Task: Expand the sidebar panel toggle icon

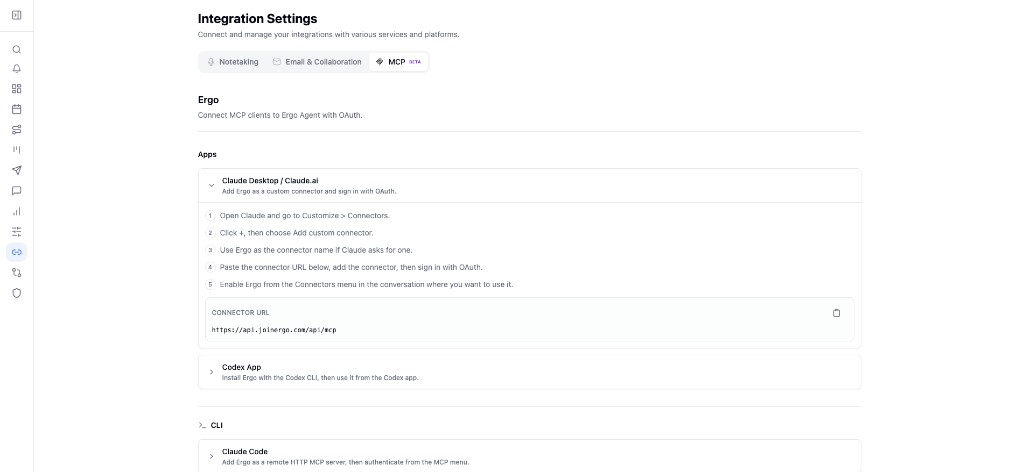Action: click(x=17, y=15)
